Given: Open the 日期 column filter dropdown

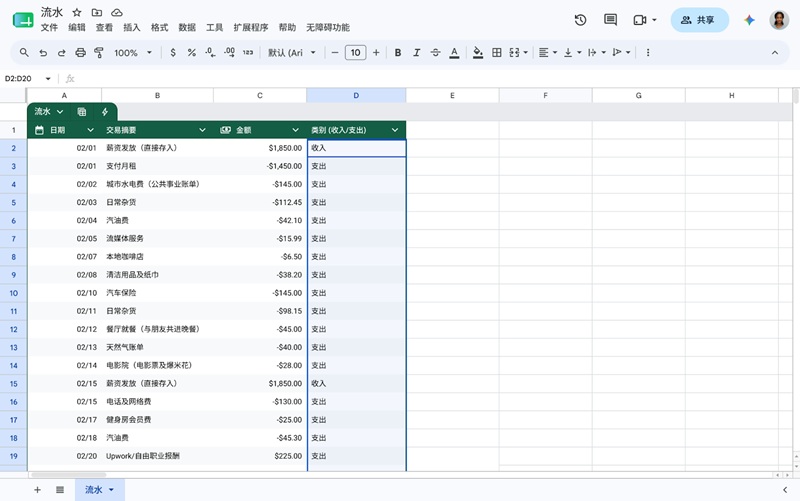Looking at the screenshot, I should coord(90,130).
